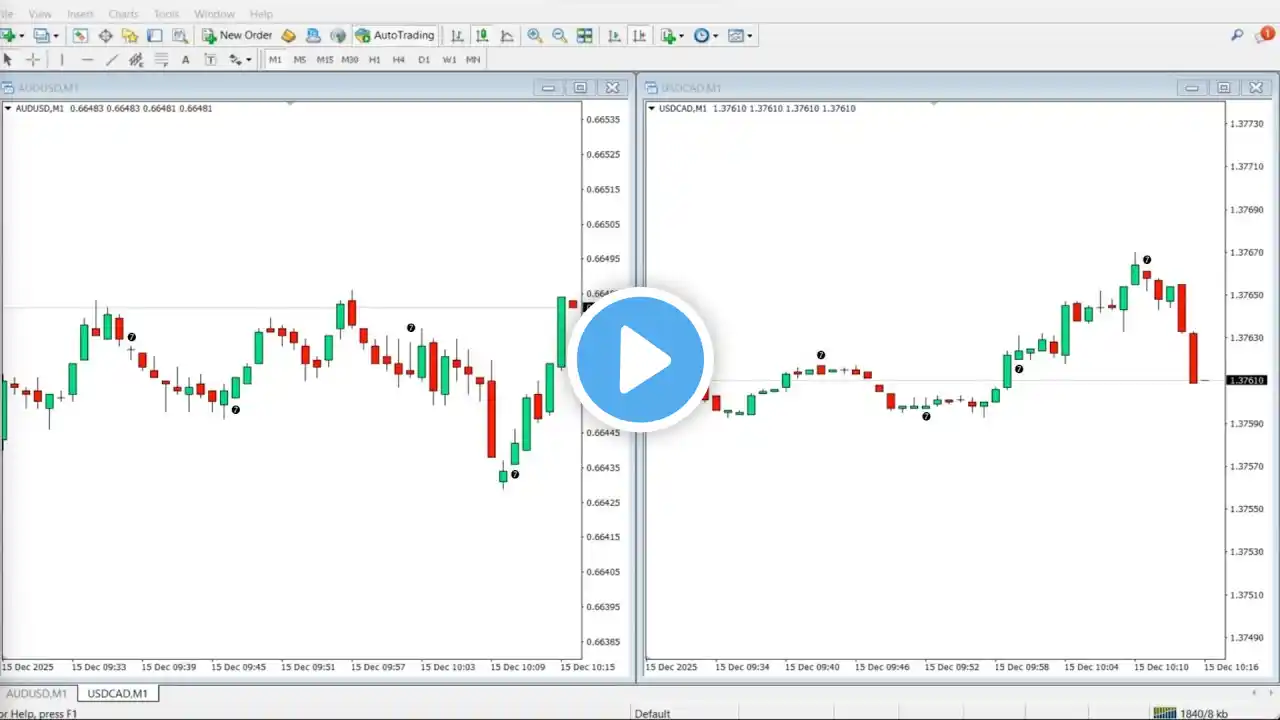This screenshot has width=1280, height=720.
Task: Set chart period to H4
Action: click(399, 60)
